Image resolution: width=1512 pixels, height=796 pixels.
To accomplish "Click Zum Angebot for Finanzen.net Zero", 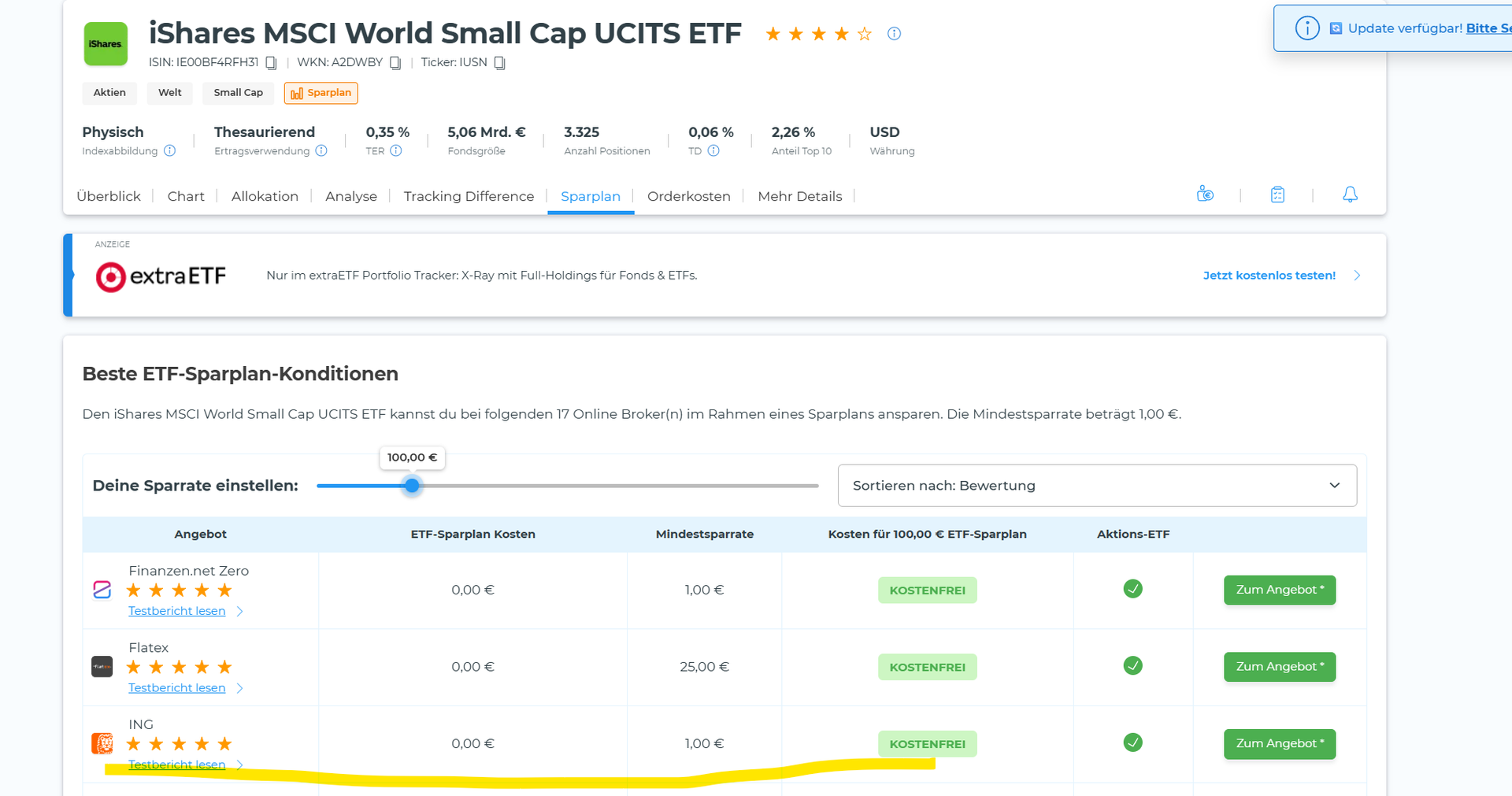I will pyautogui.click(x=1280, y=590).
